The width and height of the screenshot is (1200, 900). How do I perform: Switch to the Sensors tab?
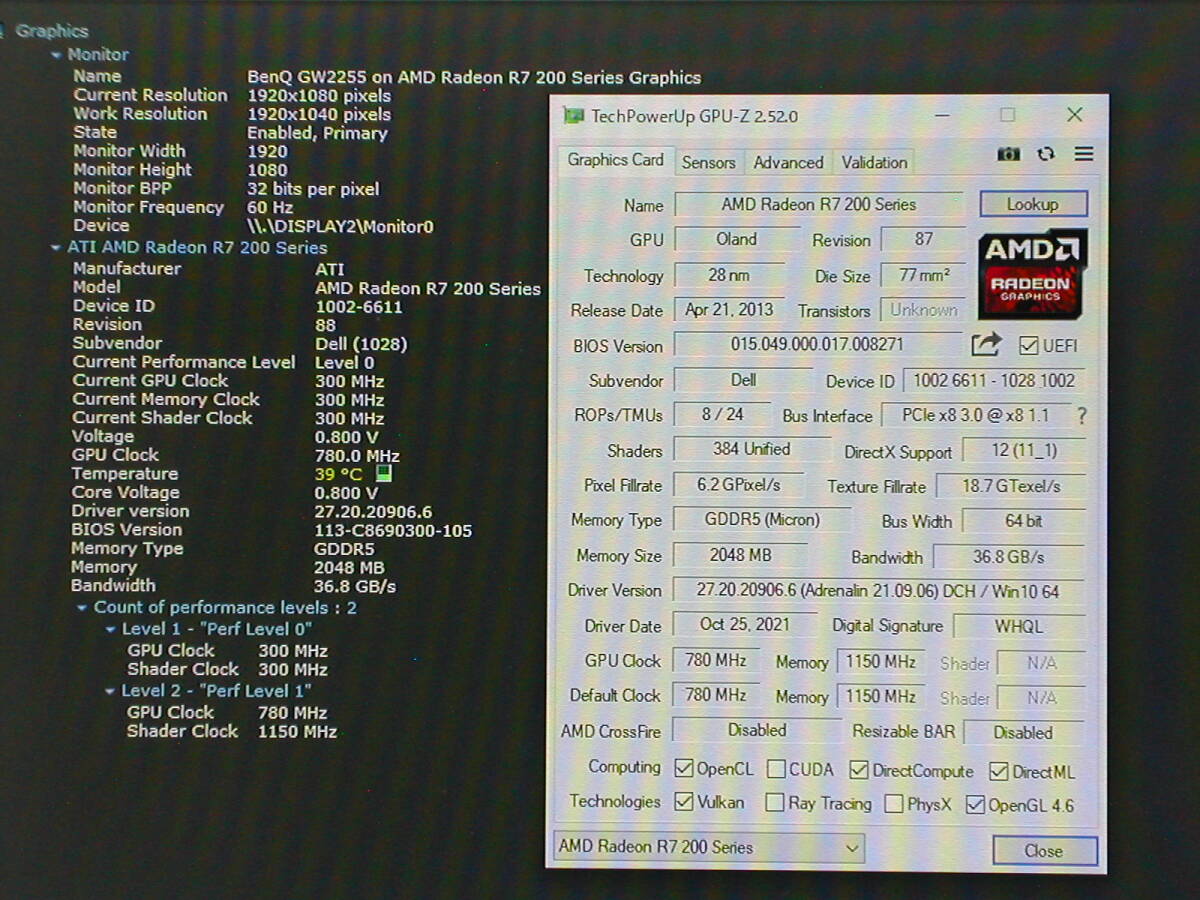pos(709,162)
